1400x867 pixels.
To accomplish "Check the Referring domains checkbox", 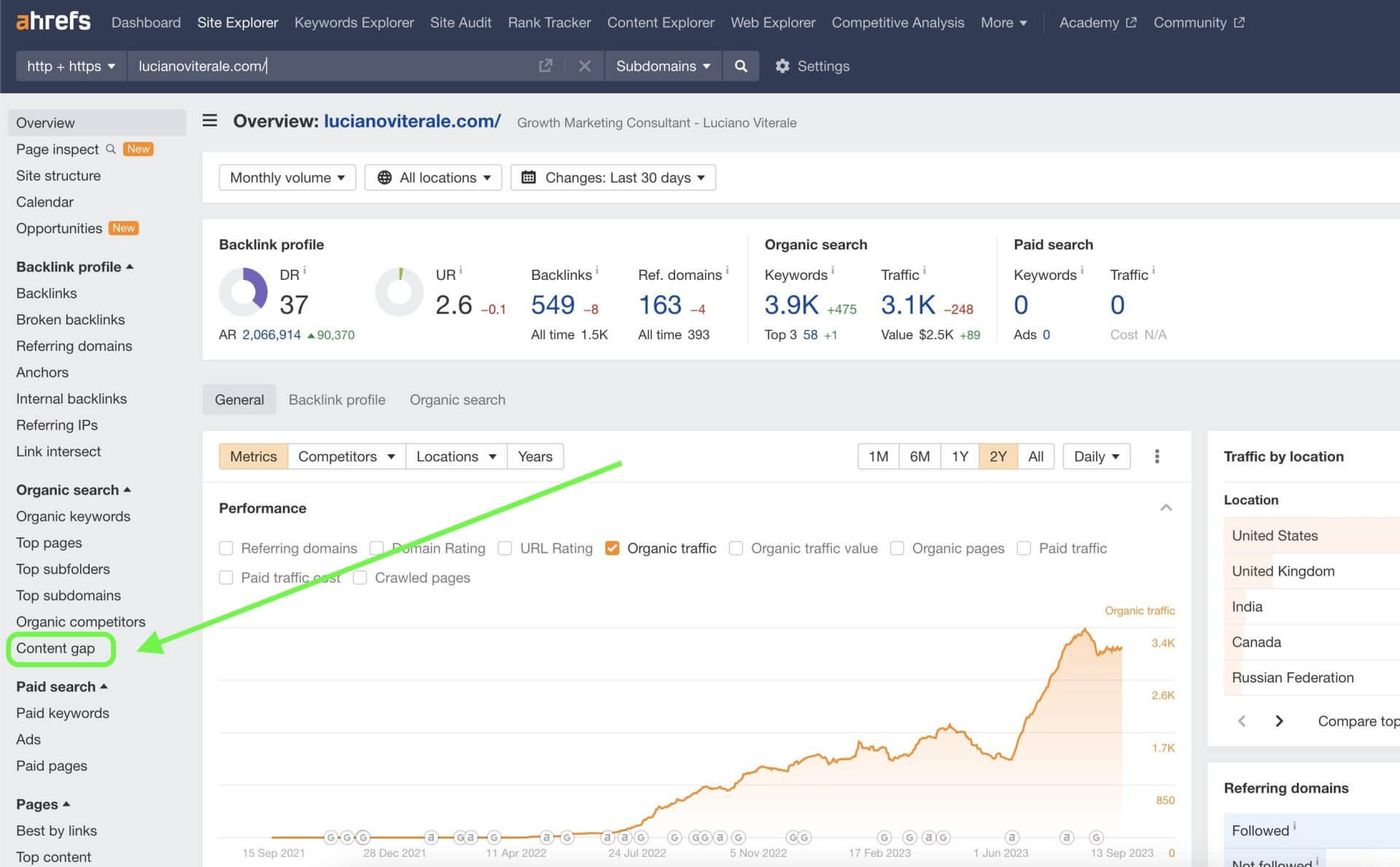I will click(226, 548).
